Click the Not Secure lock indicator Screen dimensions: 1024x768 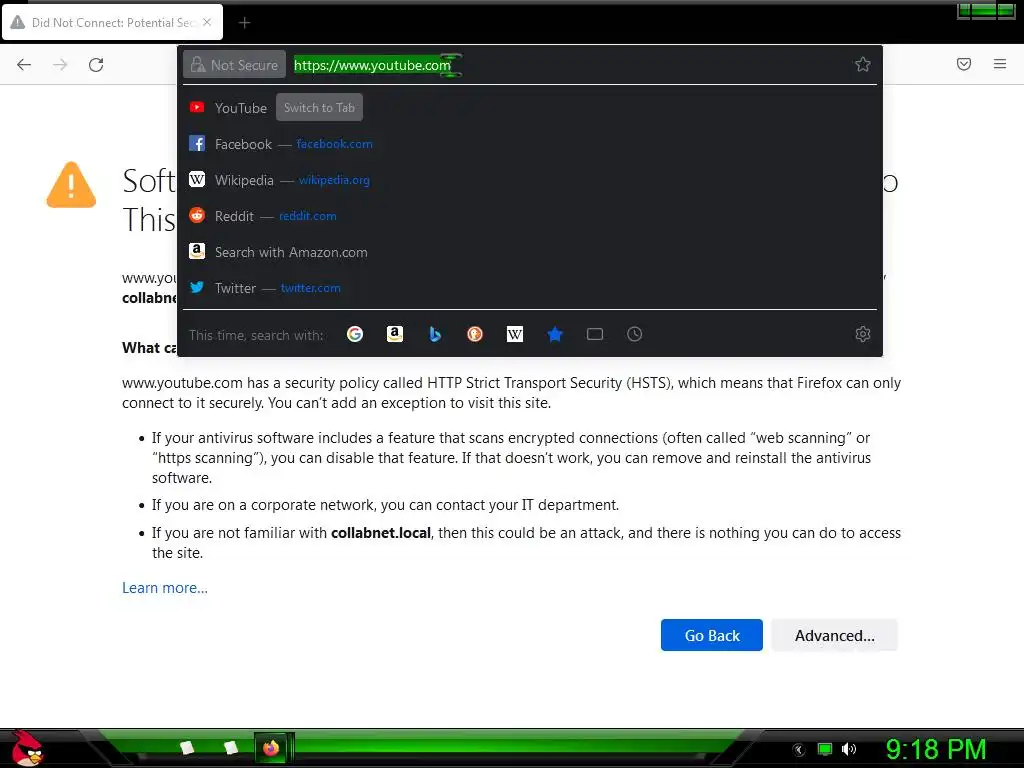[x=234, y=65]
